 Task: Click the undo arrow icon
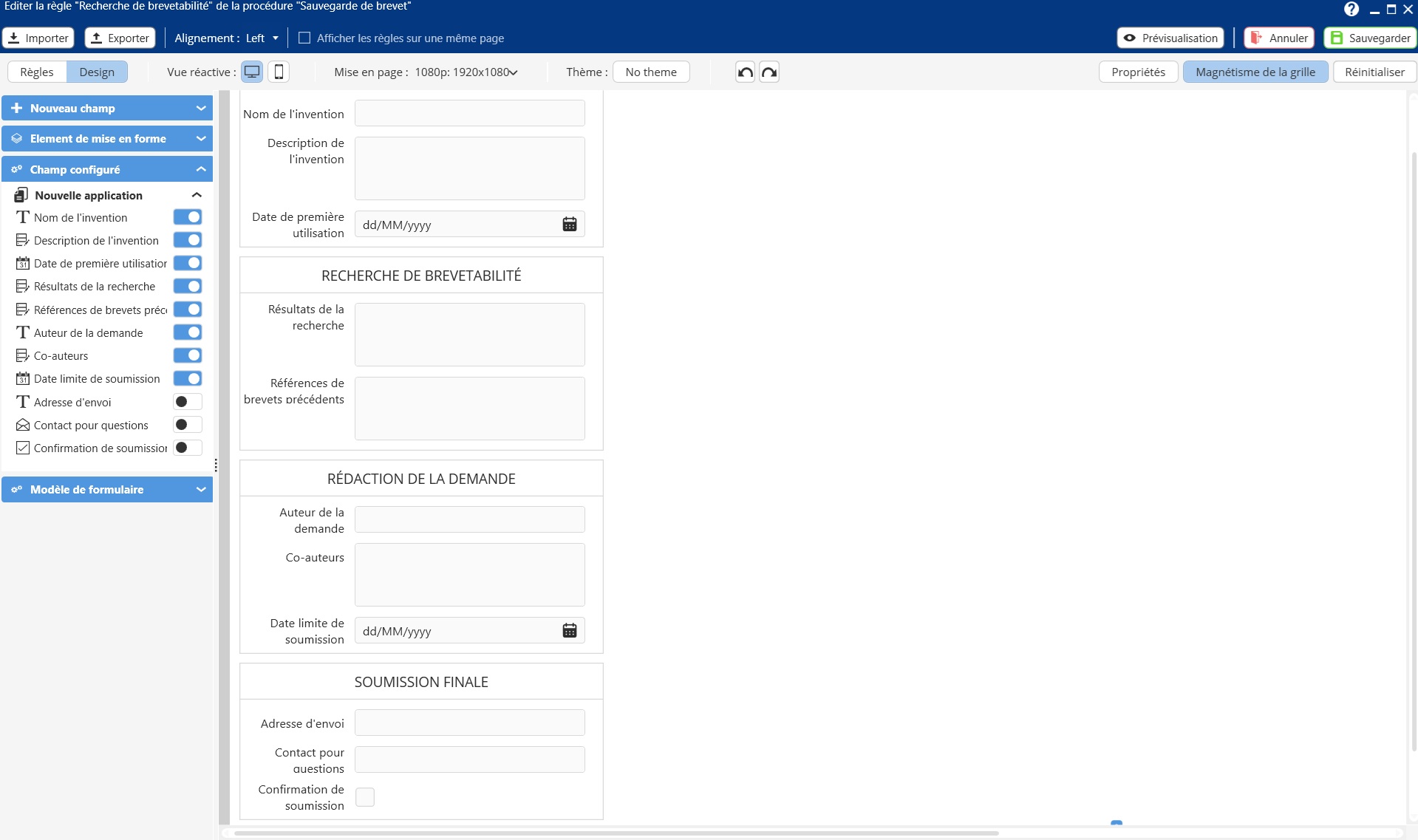tap(746, 72)
